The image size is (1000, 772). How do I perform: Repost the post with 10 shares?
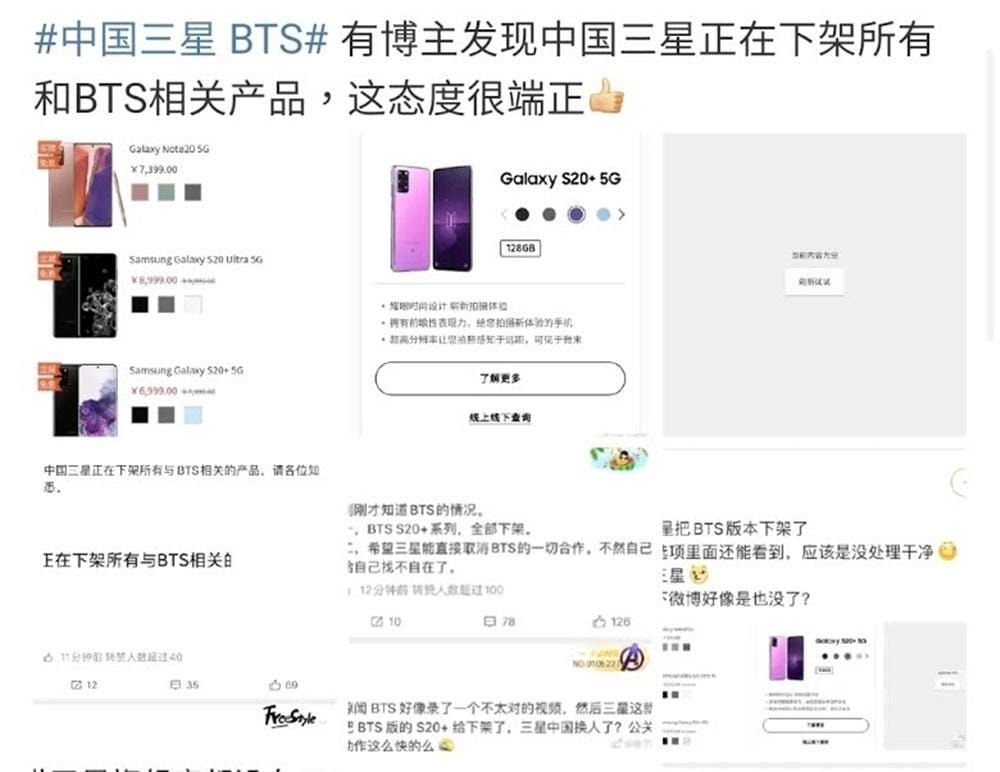pos(386,621)
